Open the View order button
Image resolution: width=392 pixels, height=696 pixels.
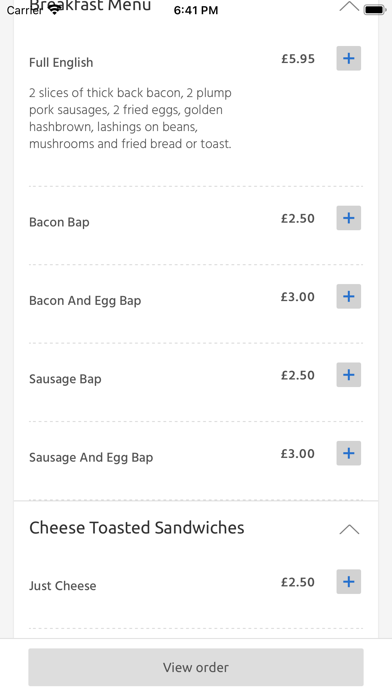coord(196,667)
